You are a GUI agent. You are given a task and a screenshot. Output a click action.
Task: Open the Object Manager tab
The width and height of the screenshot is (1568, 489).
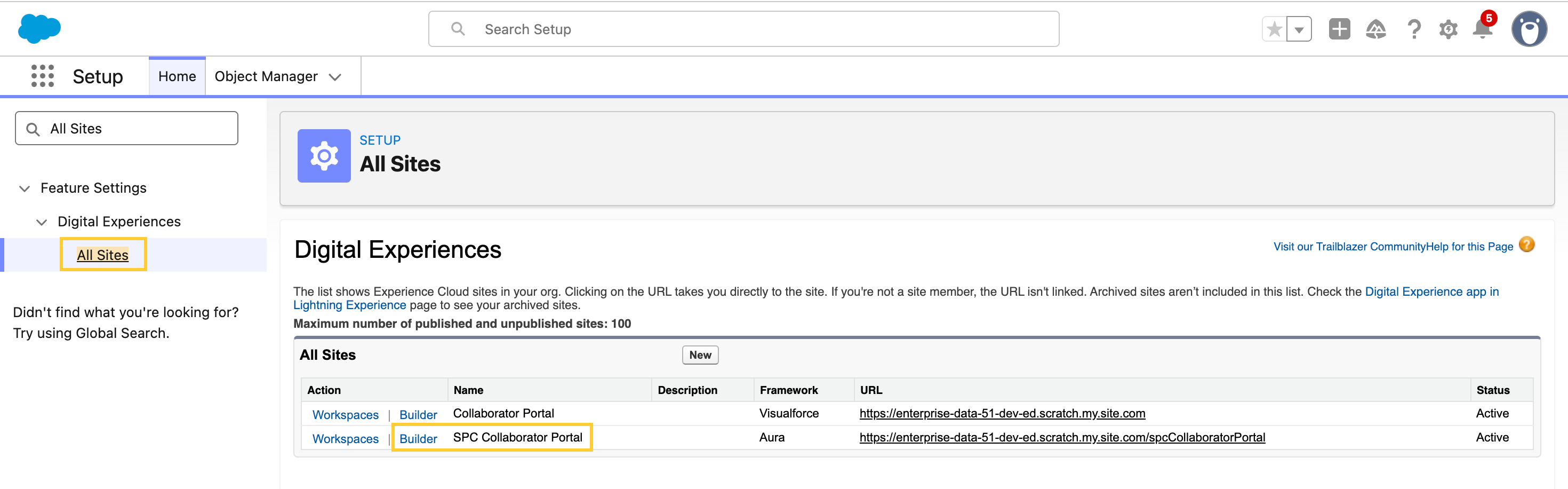pos(266,76)
